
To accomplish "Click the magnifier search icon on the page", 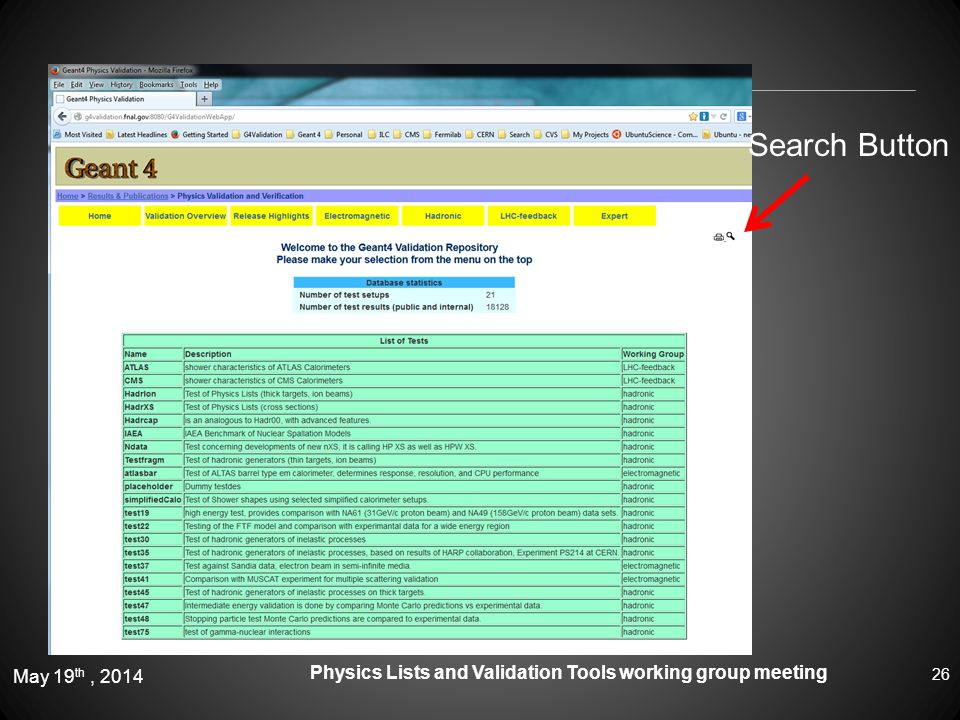I will click(x=730, y=236).
